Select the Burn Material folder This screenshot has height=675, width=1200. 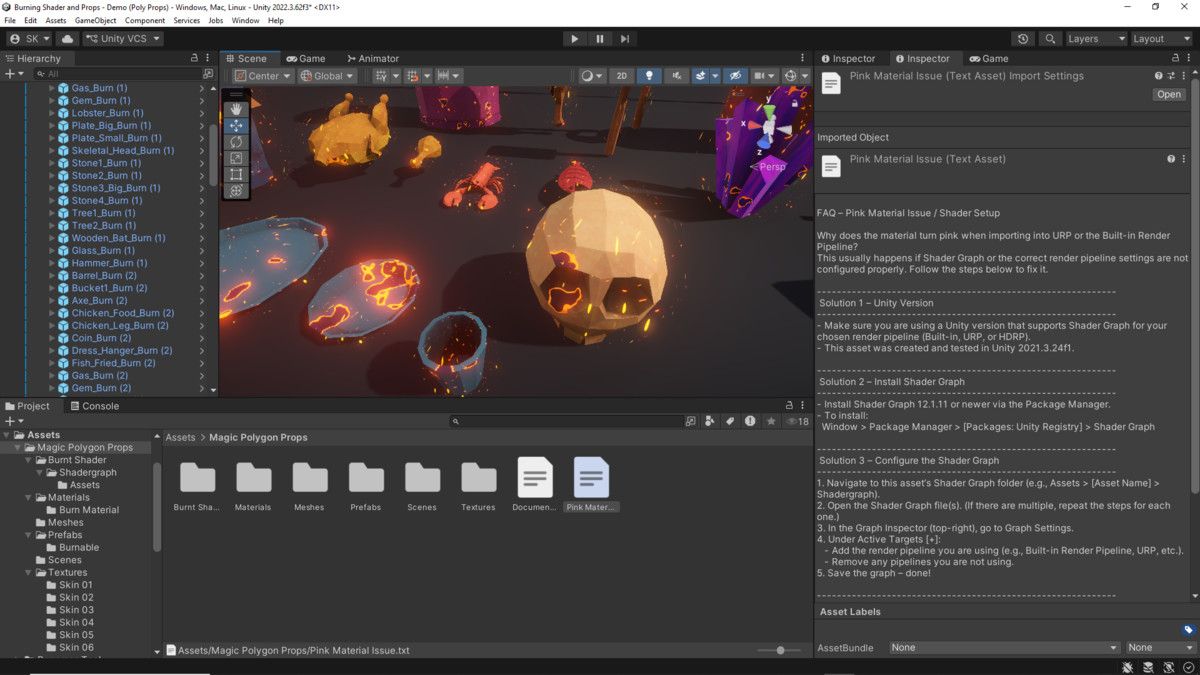81,510
